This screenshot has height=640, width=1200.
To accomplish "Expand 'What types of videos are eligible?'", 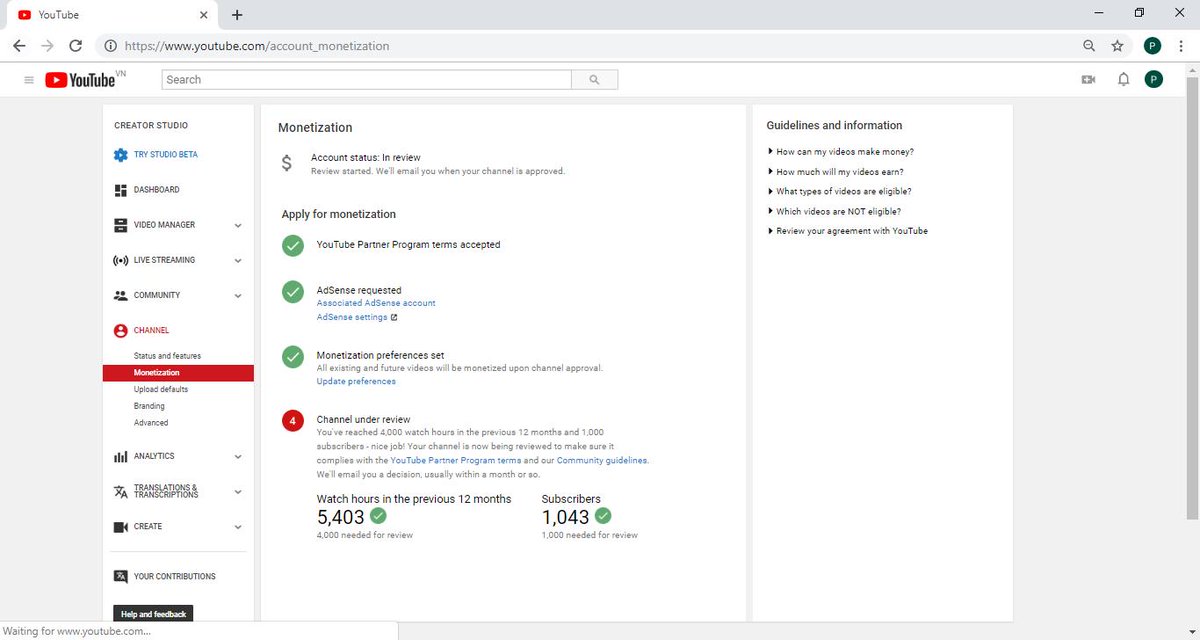I will pyautogui.click(x=839, y=191).
